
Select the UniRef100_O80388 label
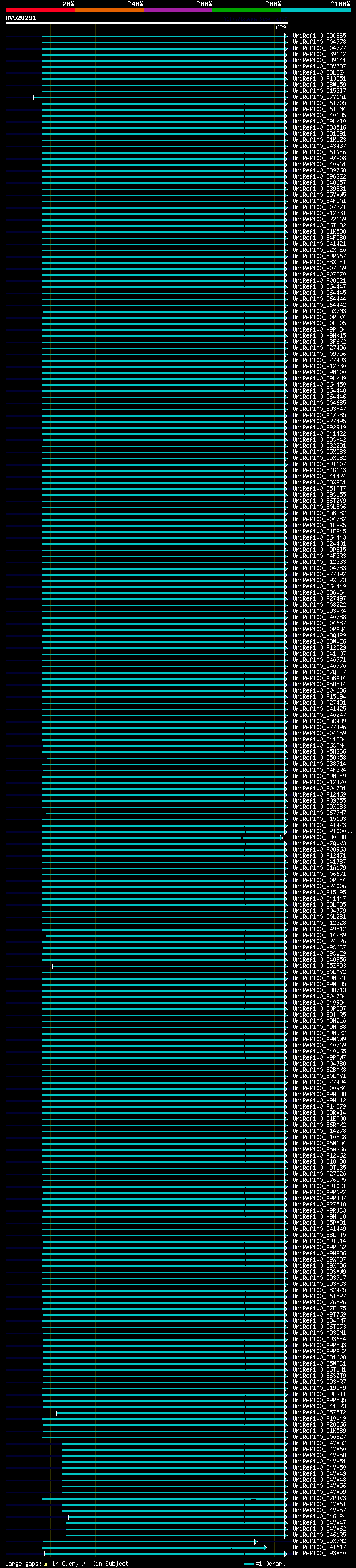(x=319, y=838)
